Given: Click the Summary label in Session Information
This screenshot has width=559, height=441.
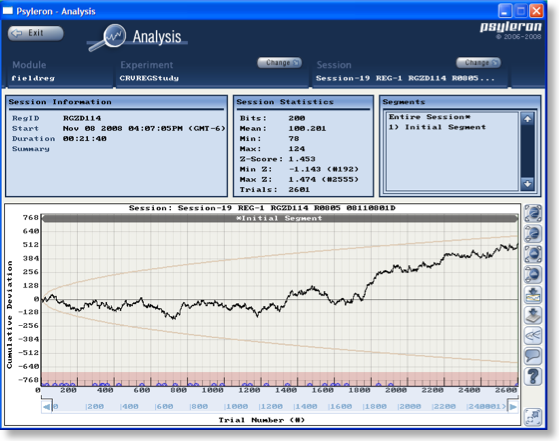Looking at the screenshot, I should [x=31, y=149].
